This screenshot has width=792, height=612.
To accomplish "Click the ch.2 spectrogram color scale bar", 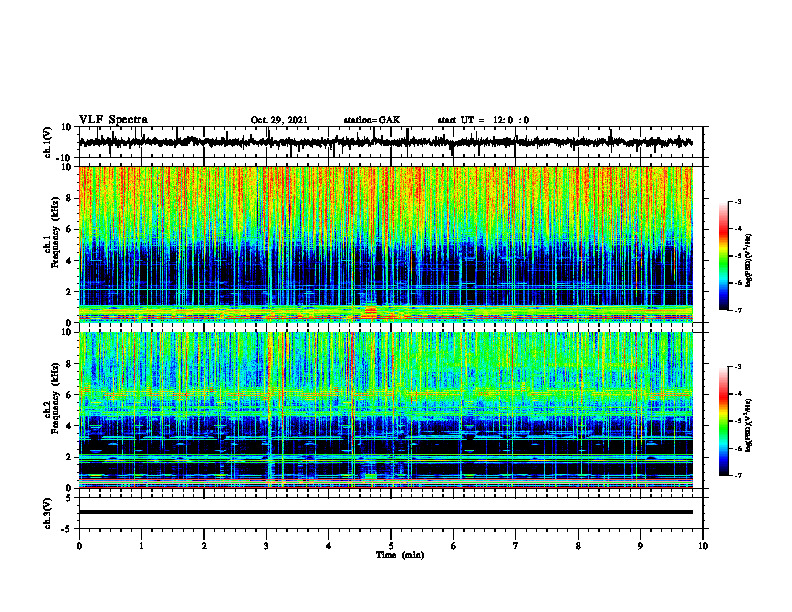I will (x=723, y=421).
